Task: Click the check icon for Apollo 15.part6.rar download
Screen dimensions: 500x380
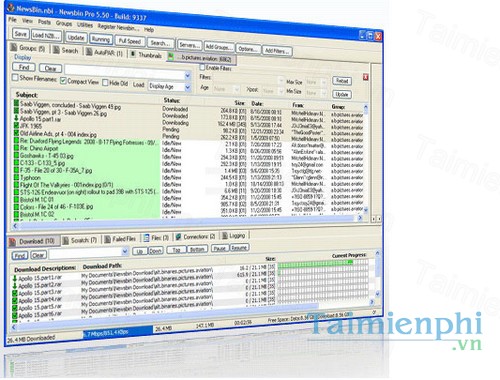Action: coord(15,315)
